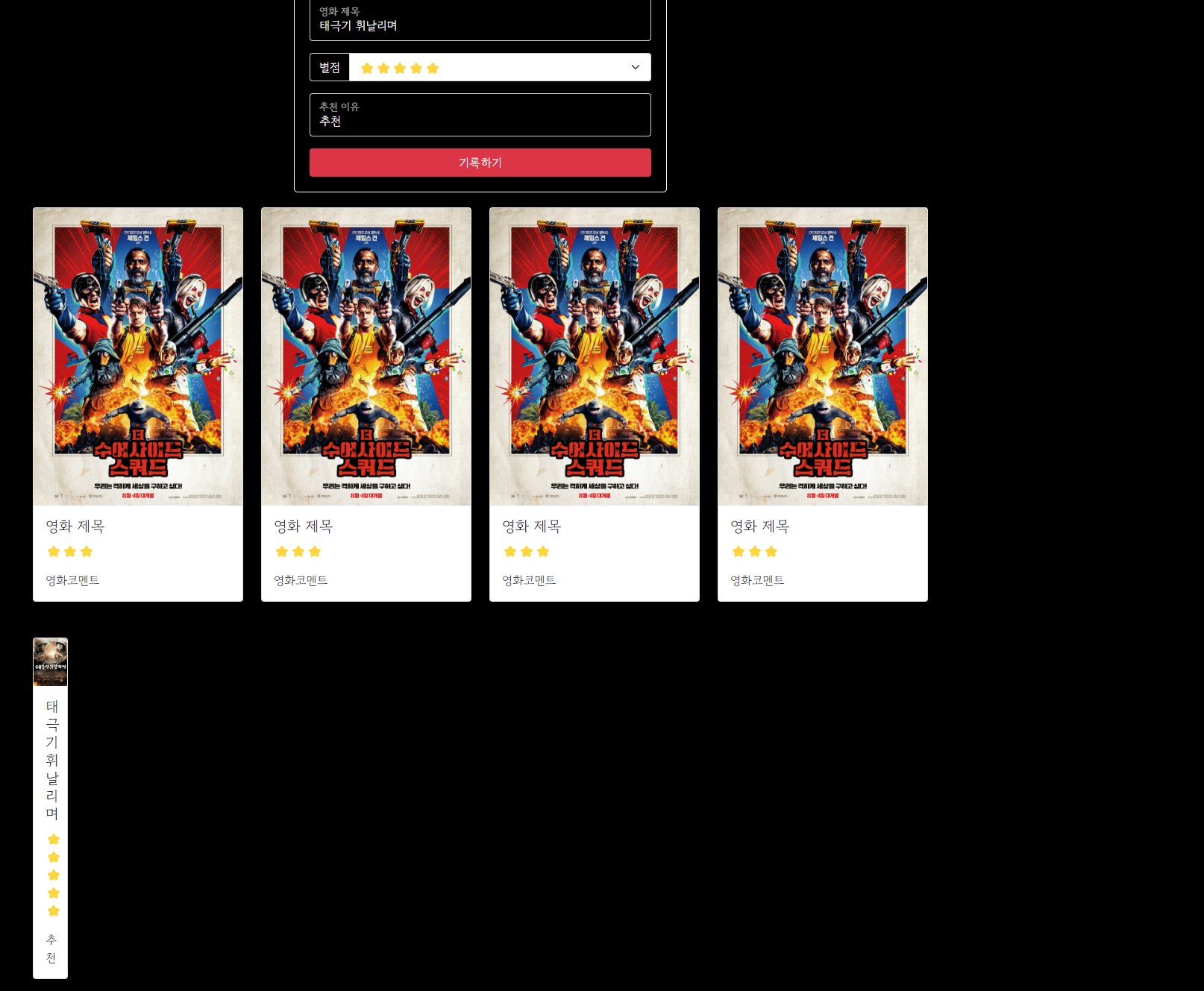Screen dimensions: 1204x991
Task: Focus the 영화 제목 input containing 태극기 휘날리며
Action: point(480,19)
